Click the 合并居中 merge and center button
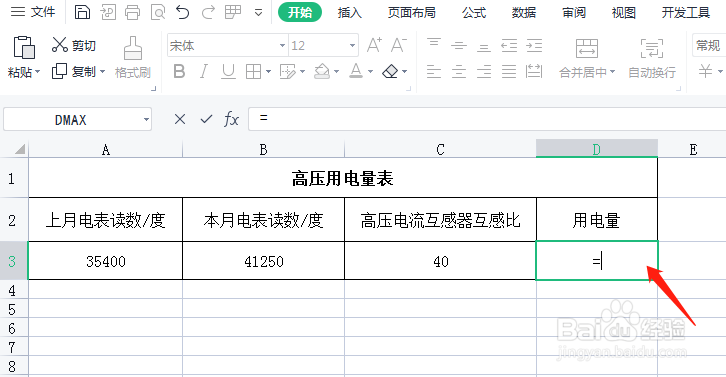The height and width of the screenshot is (377, 726). point(587,58)
